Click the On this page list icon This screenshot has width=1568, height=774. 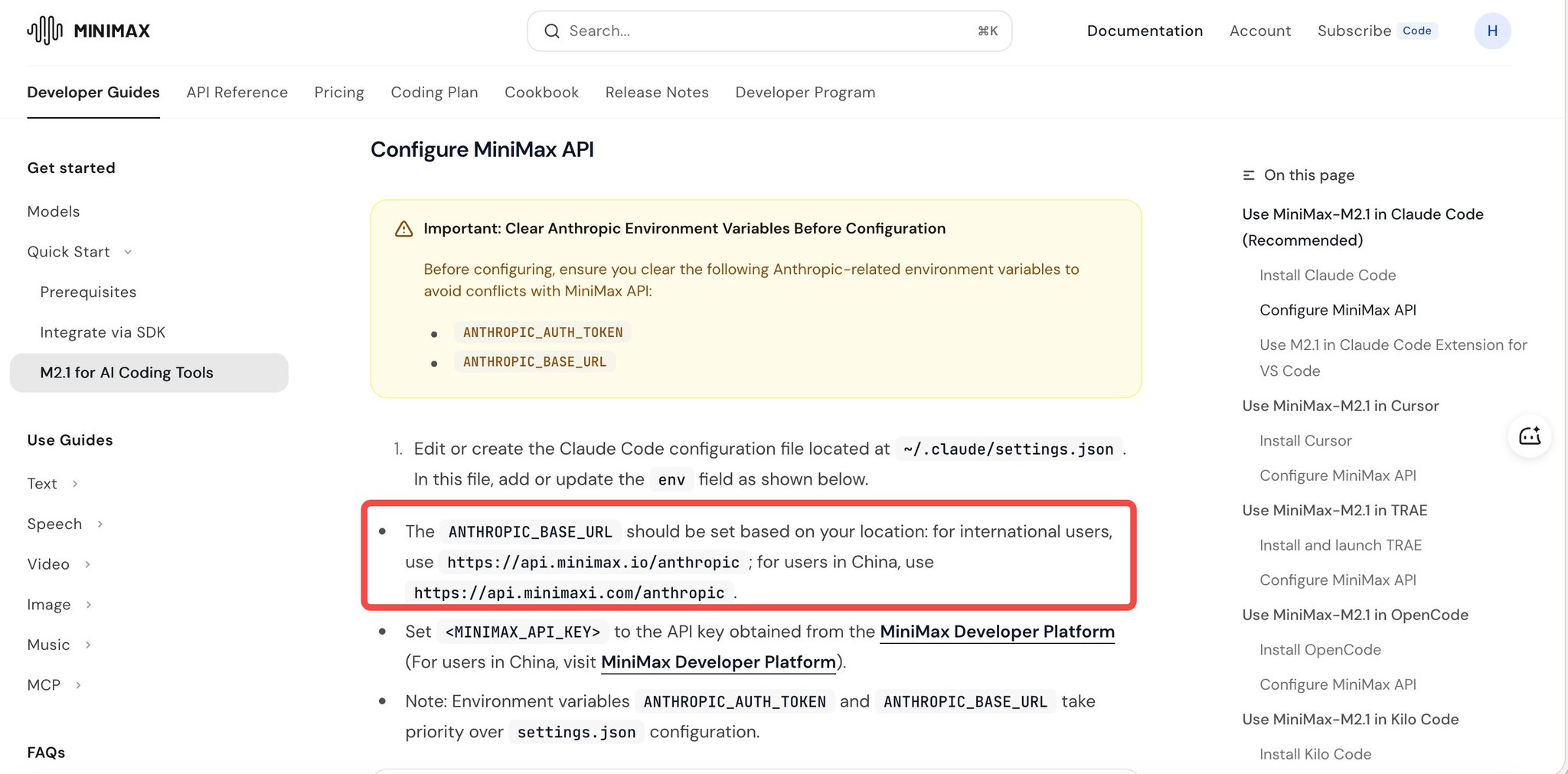[x=1249, y=175]
